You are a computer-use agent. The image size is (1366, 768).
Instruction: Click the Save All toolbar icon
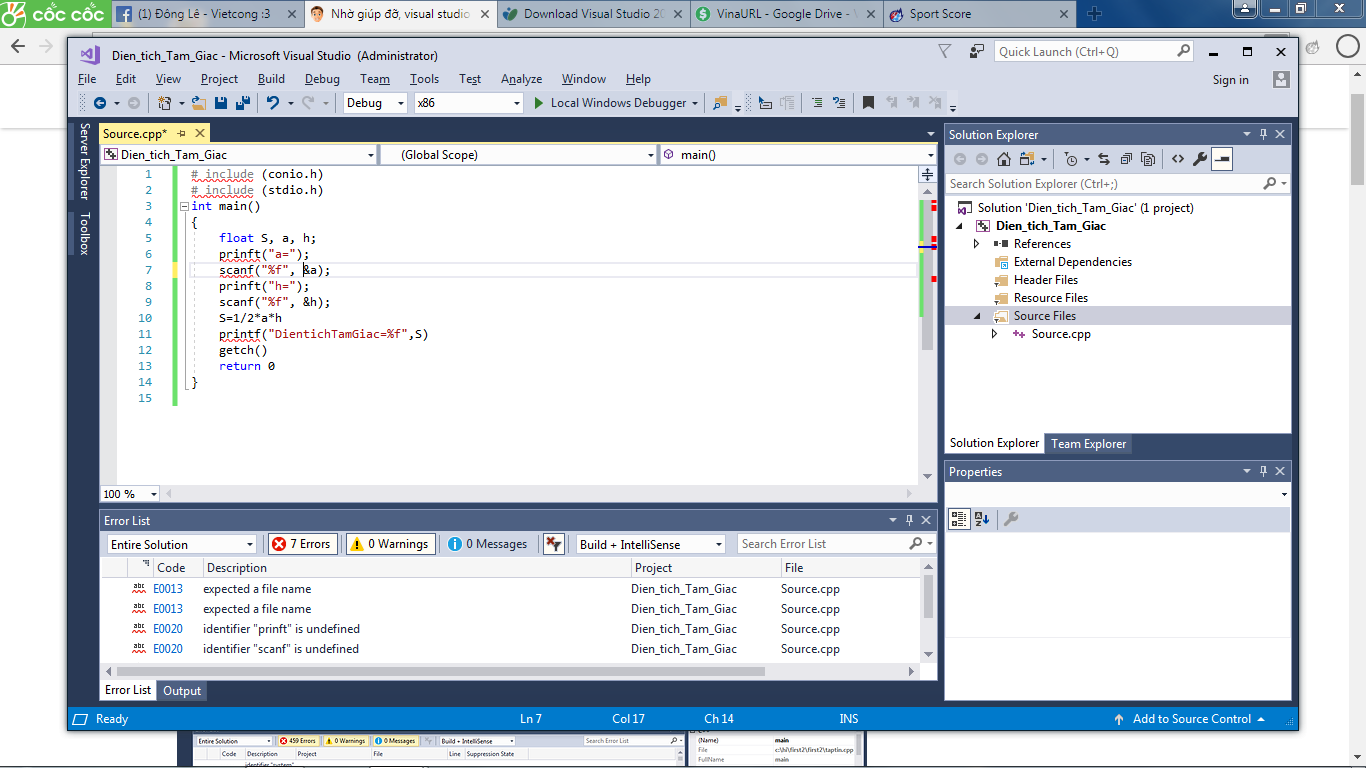243,103
